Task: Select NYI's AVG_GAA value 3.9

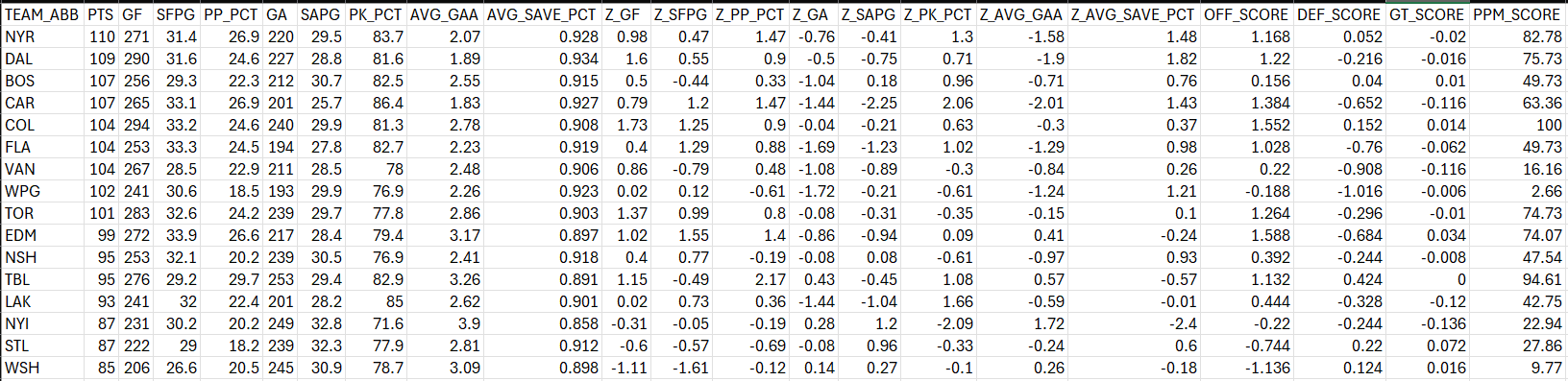Action: click(445, 323)
